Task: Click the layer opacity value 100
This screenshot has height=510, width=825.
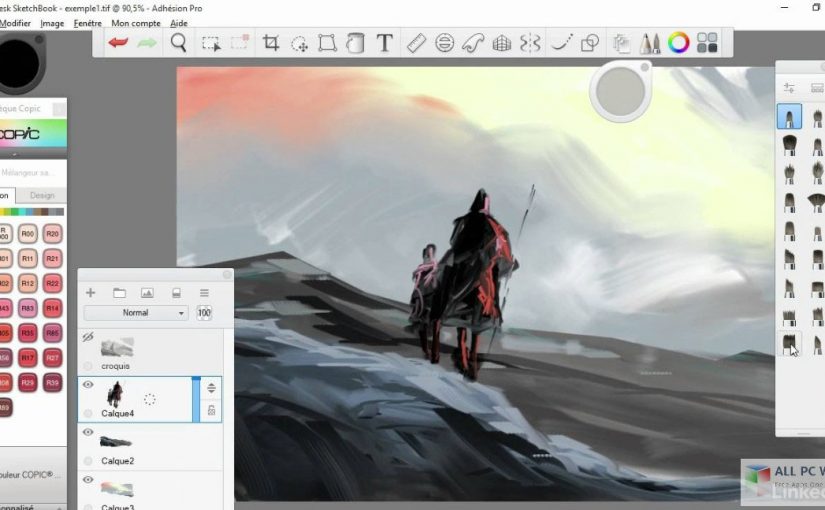Action: pyautogui.click(x=204, y=313)
